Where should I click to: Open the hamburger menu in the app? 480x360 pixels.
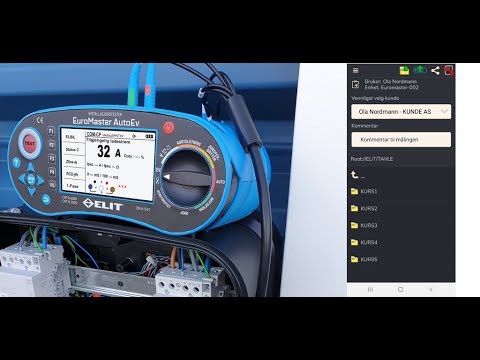point(356,70)
